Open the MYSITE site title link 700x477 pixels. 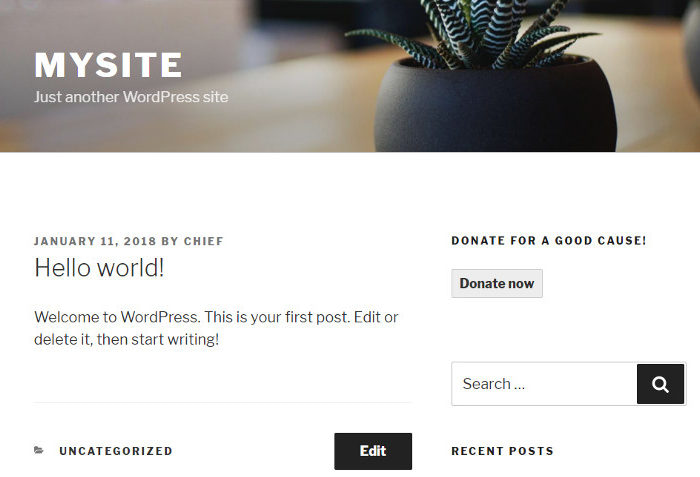[108, 65]
